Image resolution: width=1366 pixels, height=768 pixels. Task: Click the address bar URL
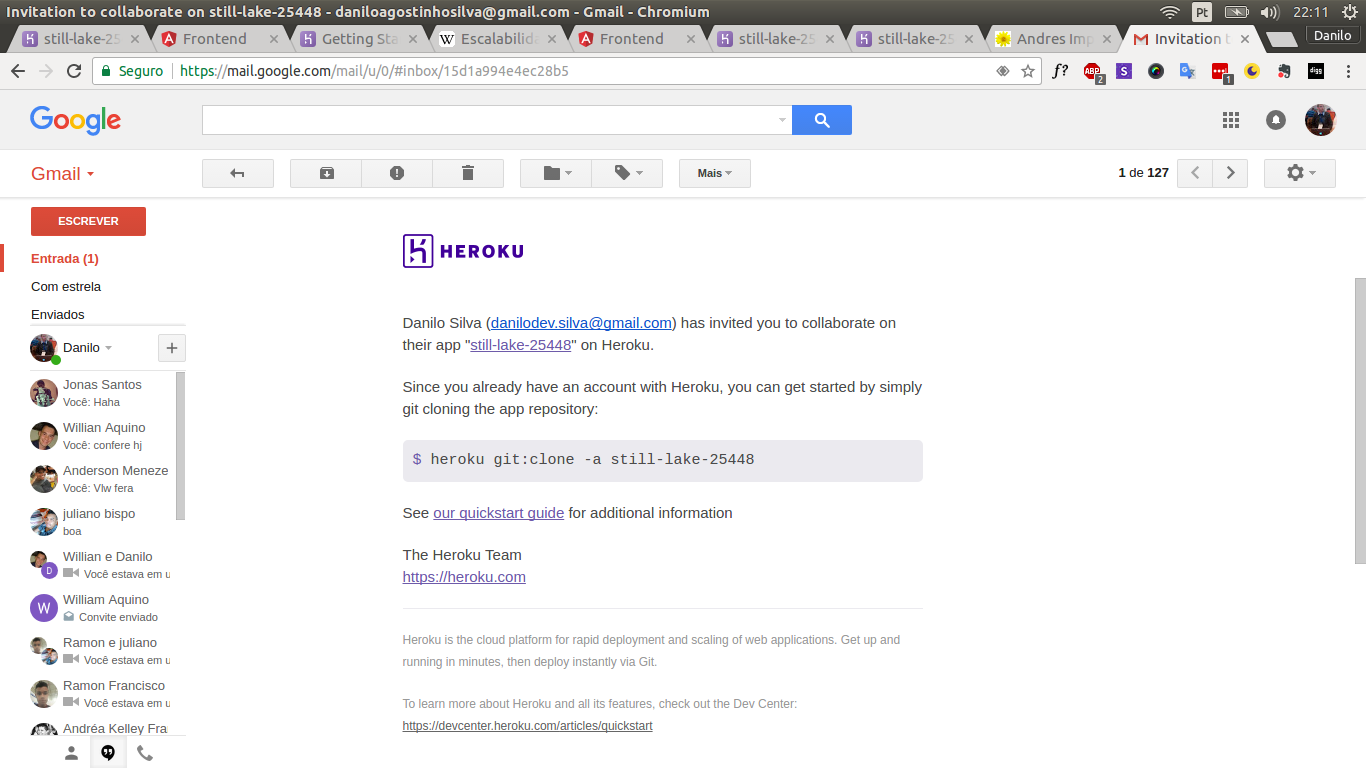point(374,71)
